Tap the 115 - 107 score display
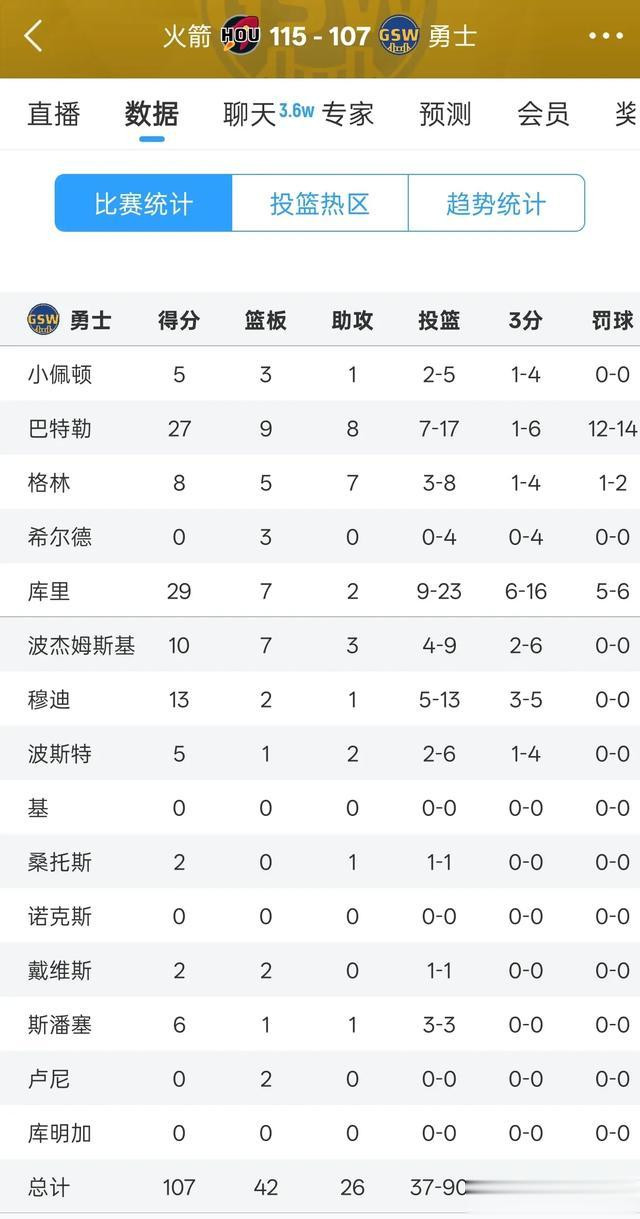 (320, 36)
